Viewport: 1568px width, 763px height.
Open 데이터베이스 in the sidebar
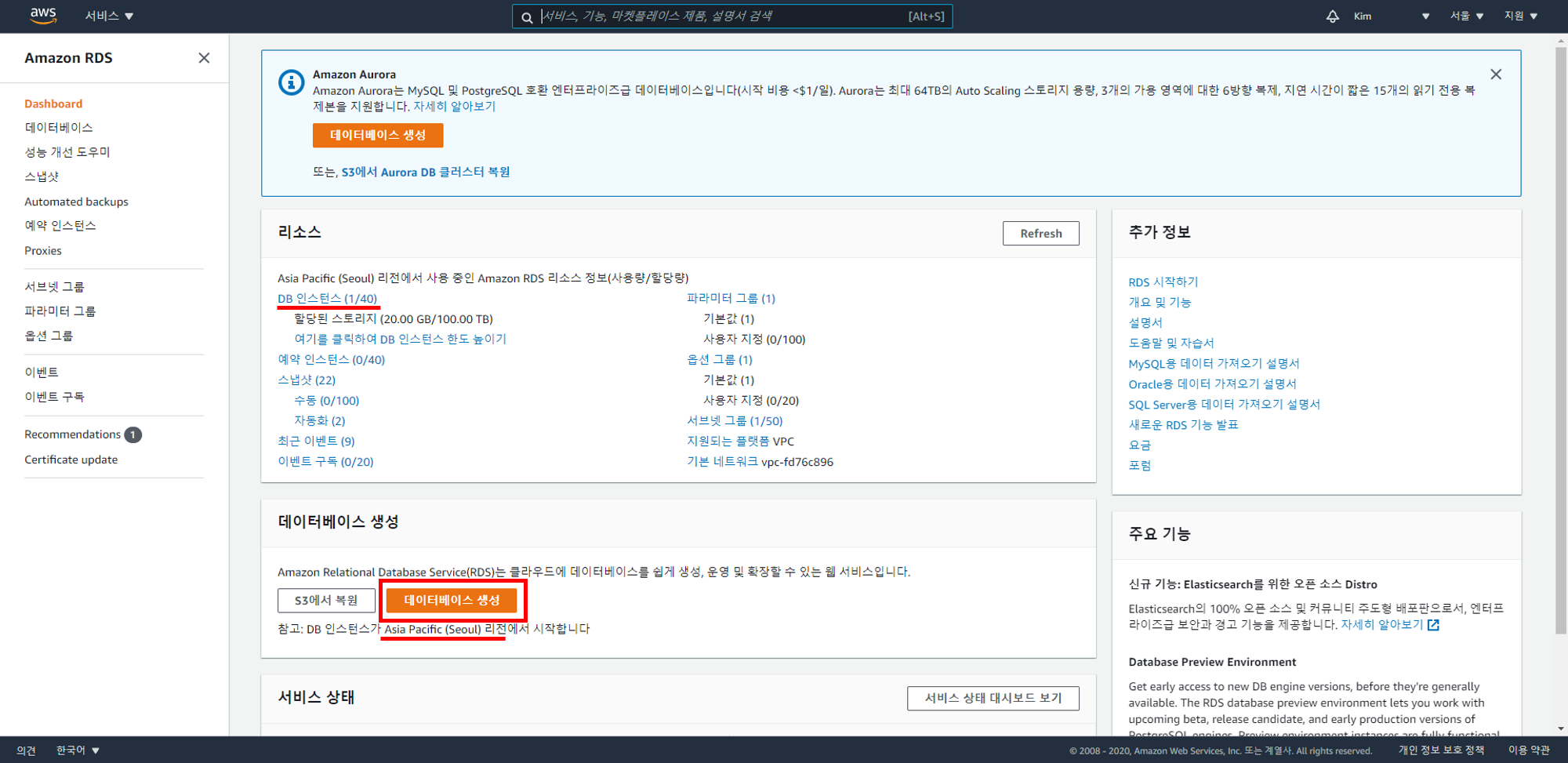pos(59,127)
